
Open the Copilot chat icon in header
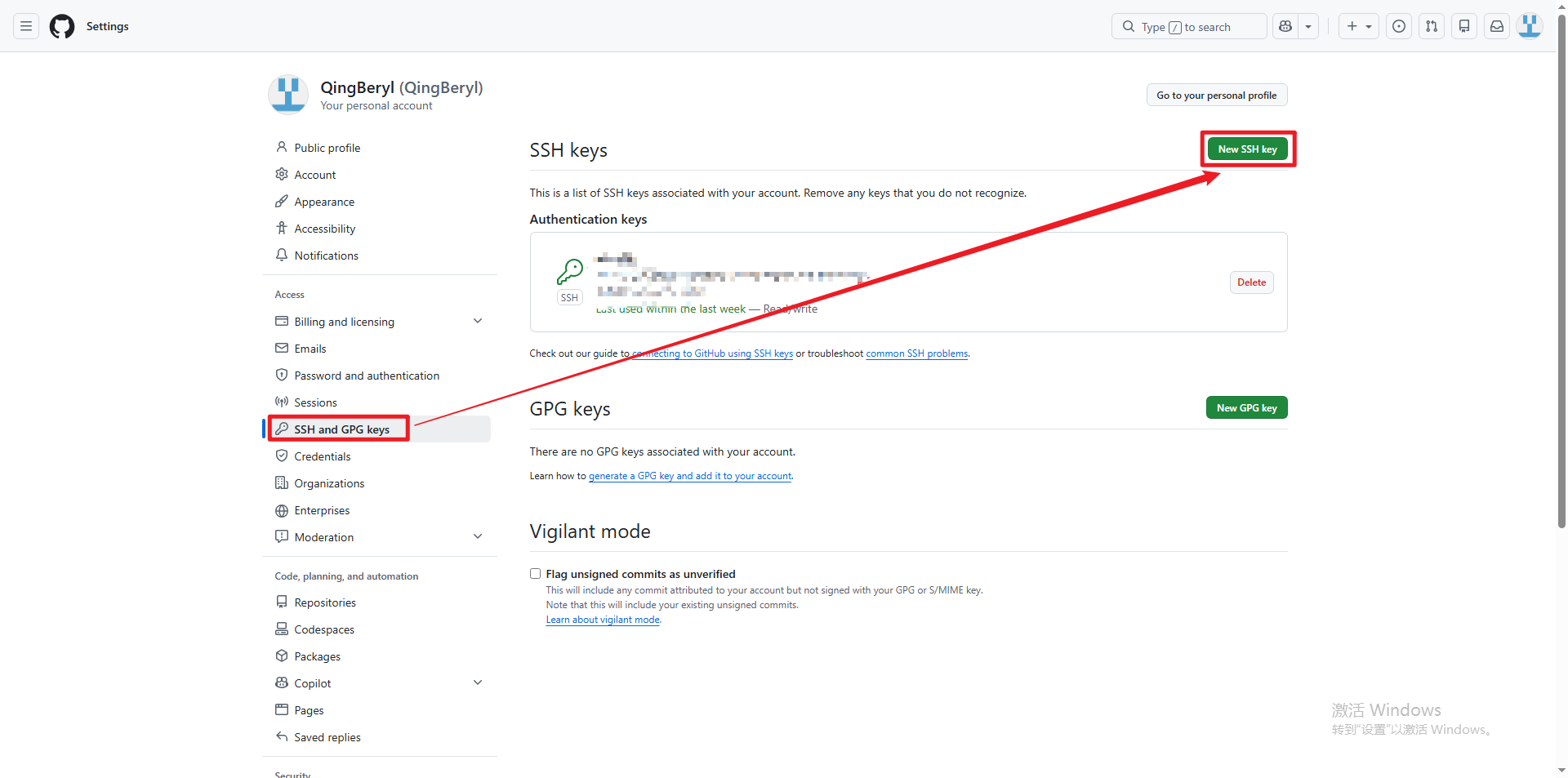(x=1285, y=26)
